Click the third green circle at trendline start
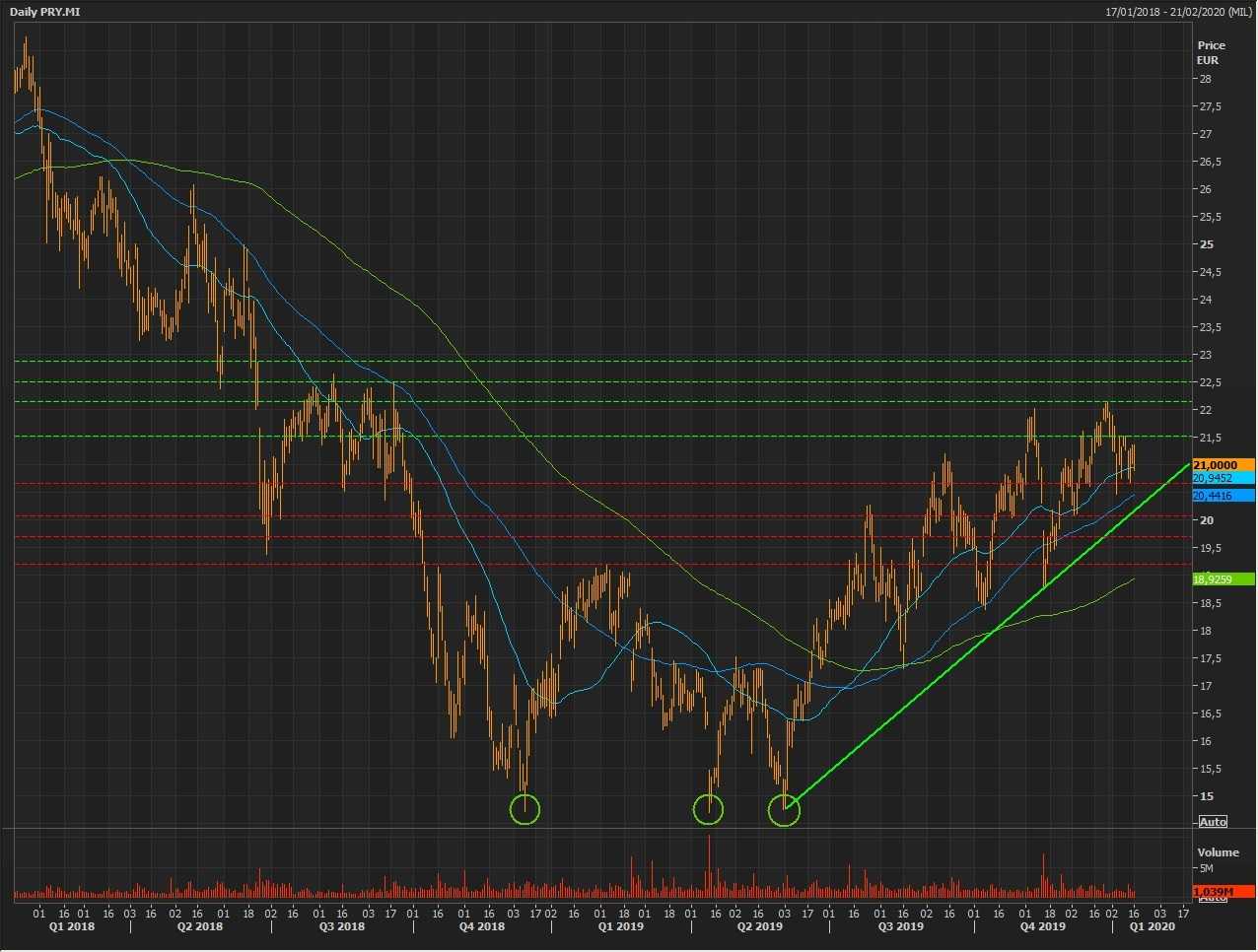Image resolution: width=1258 pixels, height=952 pixels. tap(784, 811)
